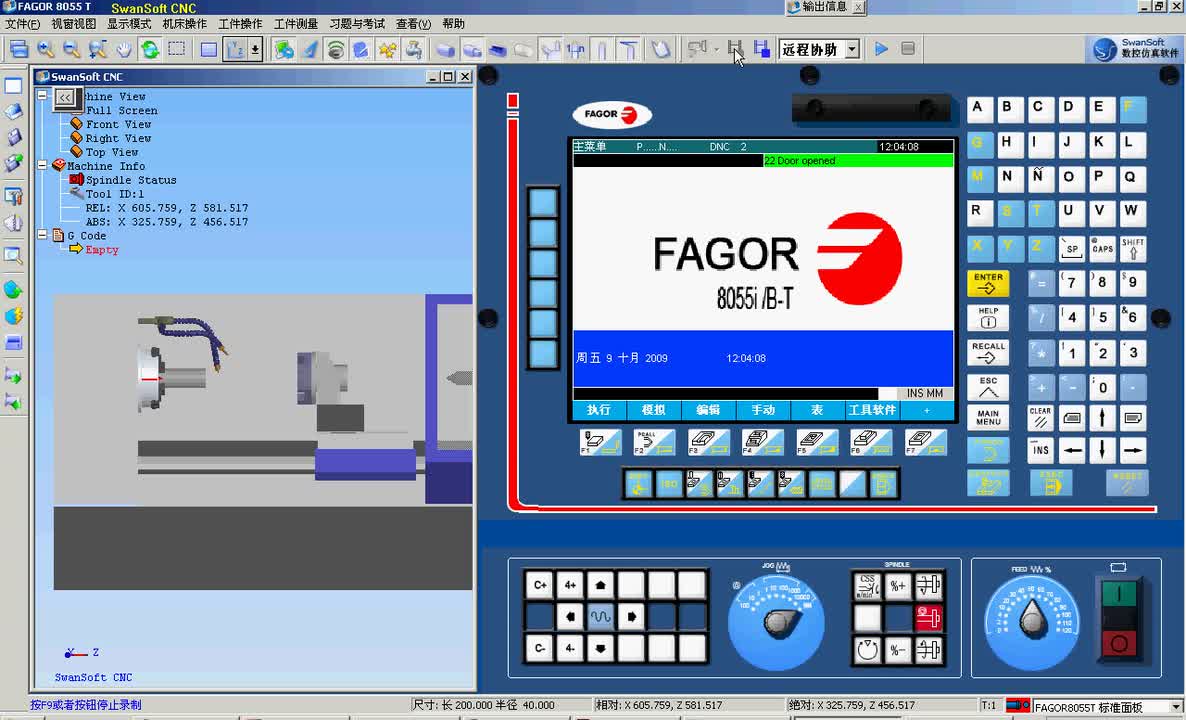Click the spindle %- speed key
The width and height of the screenshot is (1186, 720).
click(898, 650)
